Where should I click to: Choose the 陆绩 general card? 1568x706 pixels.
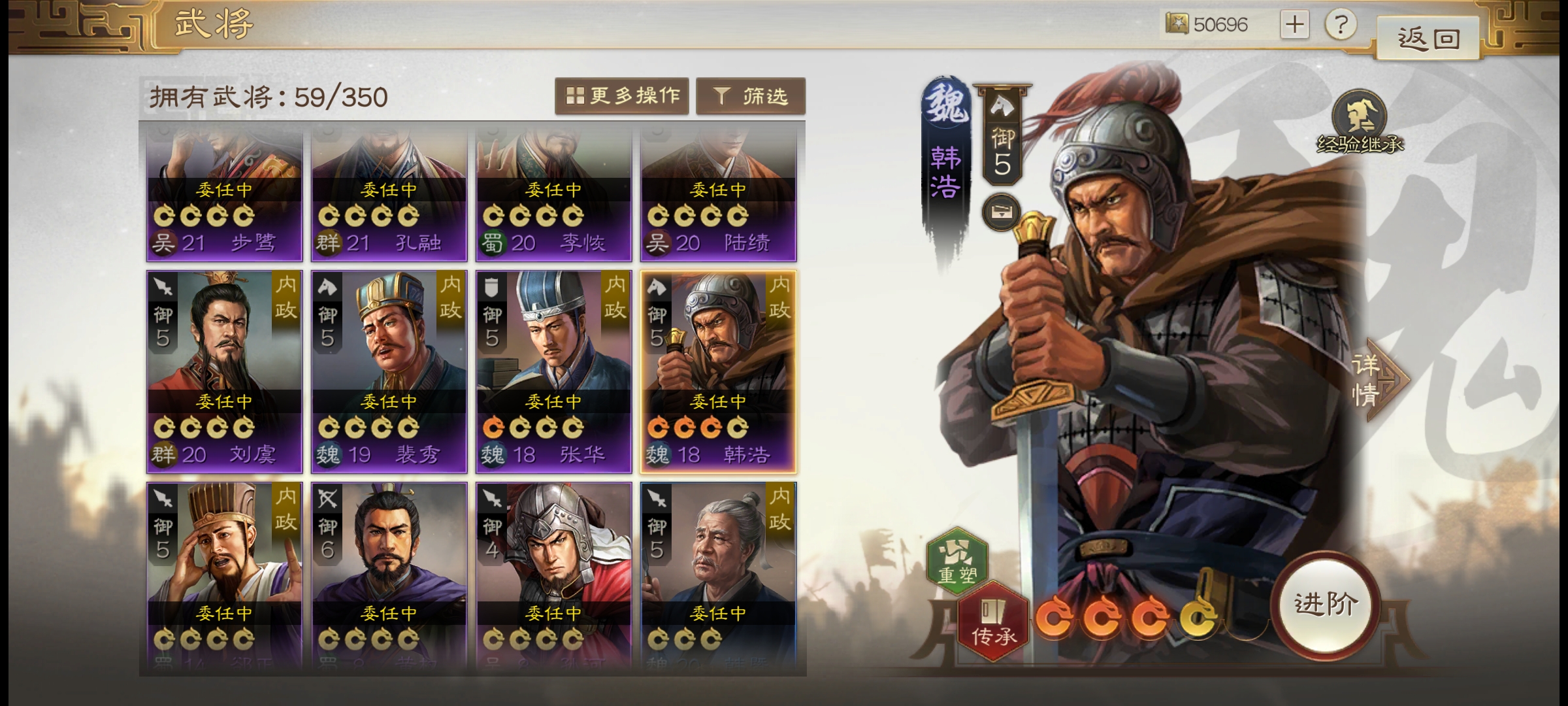coord(718,192)
